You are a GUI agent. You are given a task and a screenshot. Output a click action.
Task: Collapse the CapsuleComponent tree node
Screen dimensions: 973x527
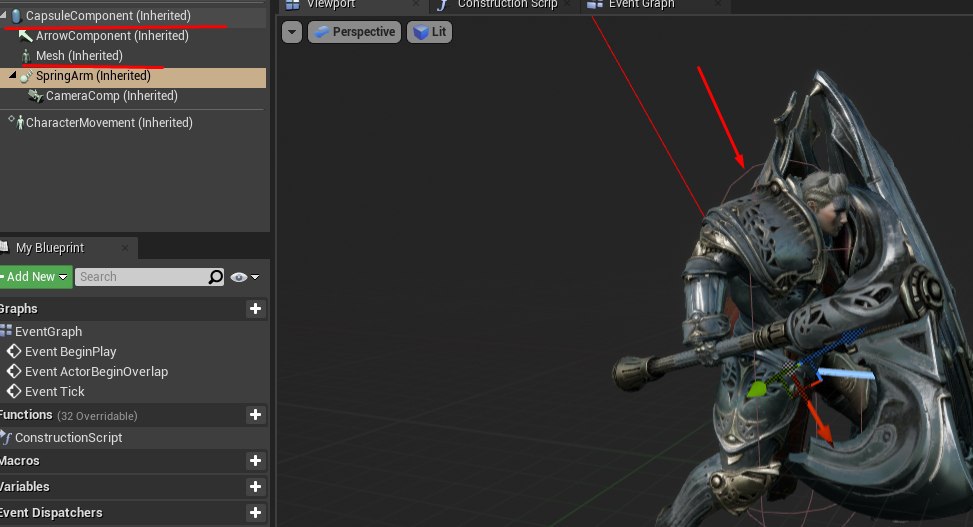click(4, 14)
